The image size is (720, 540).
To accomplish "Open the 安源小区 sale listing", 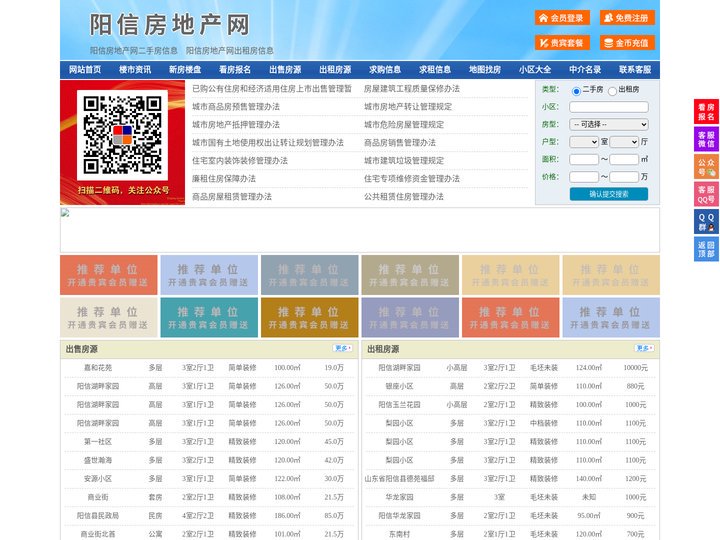I will pyautogui.click(x=98, y=478).
